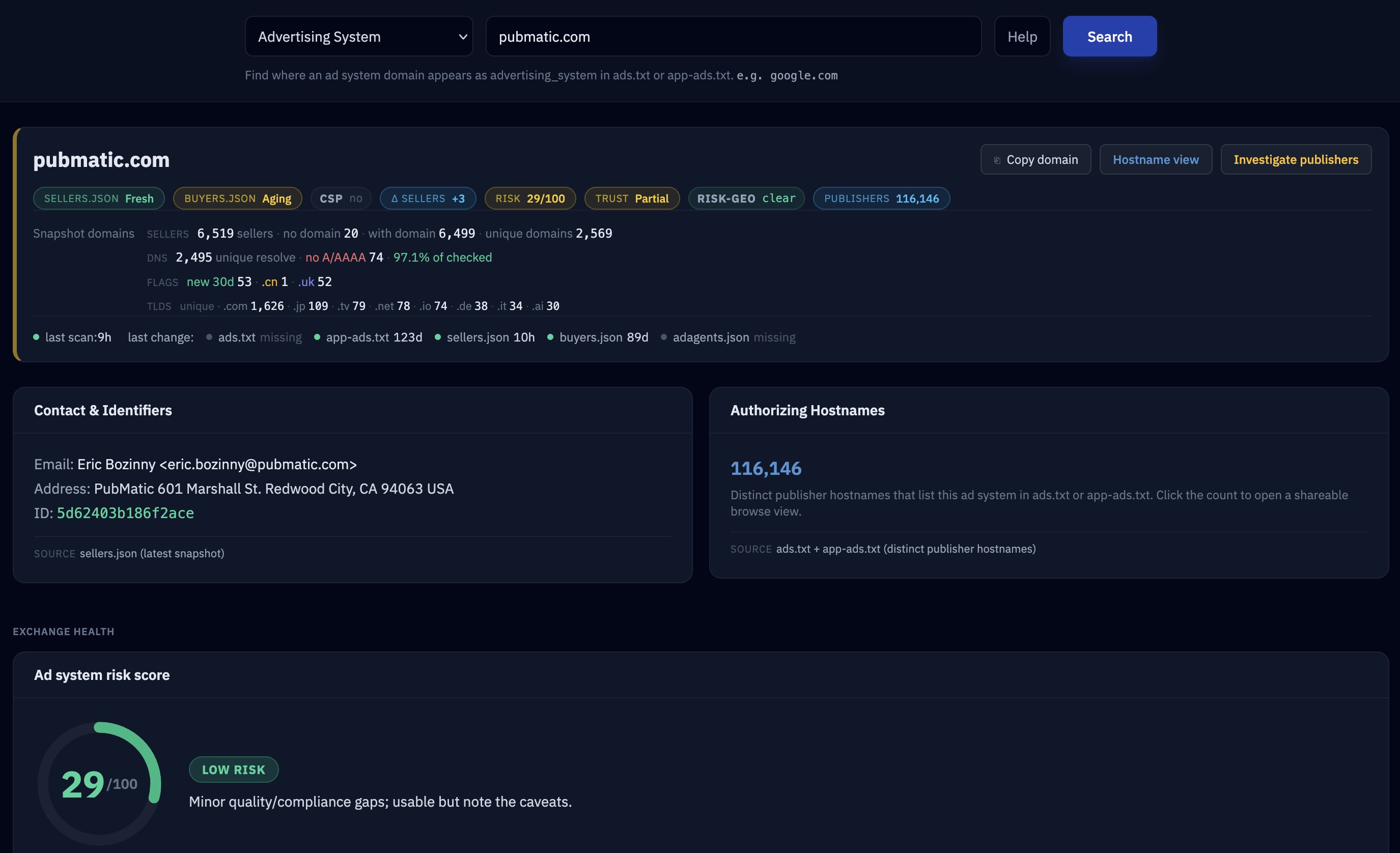The image size is (1400, 853).
Task: Click the BUYERS.JSON Aging badge
Action: (238, 198)
